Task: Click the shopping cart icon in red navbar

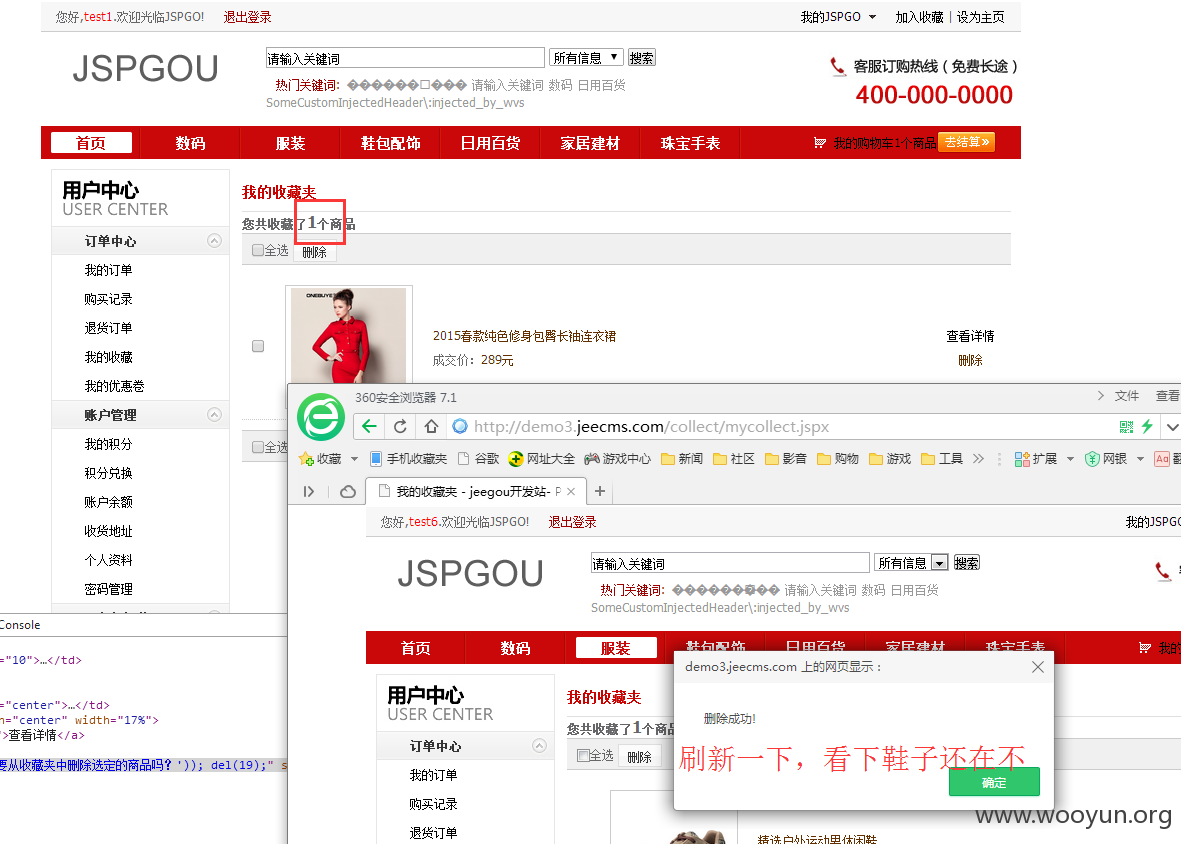Action: click(820, 142)
